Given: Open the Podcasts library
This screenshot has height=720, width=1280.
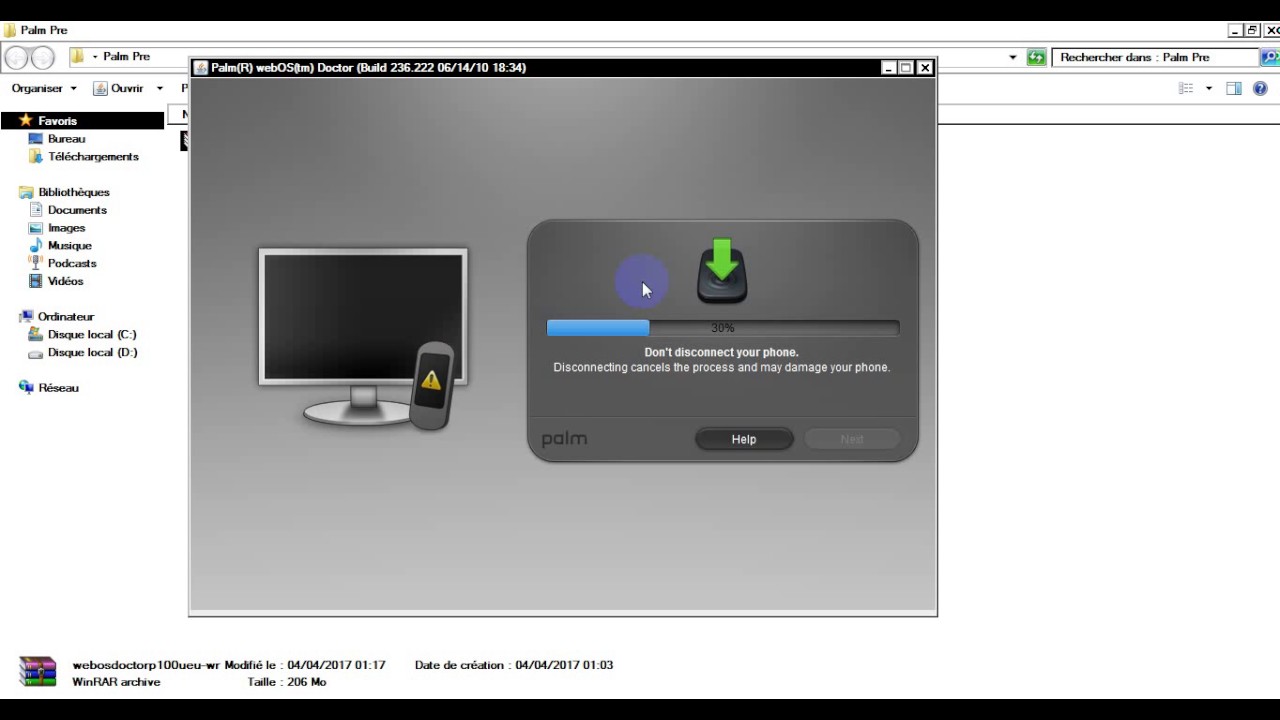Looking at the screenshot, I should (x=72, y=263).
